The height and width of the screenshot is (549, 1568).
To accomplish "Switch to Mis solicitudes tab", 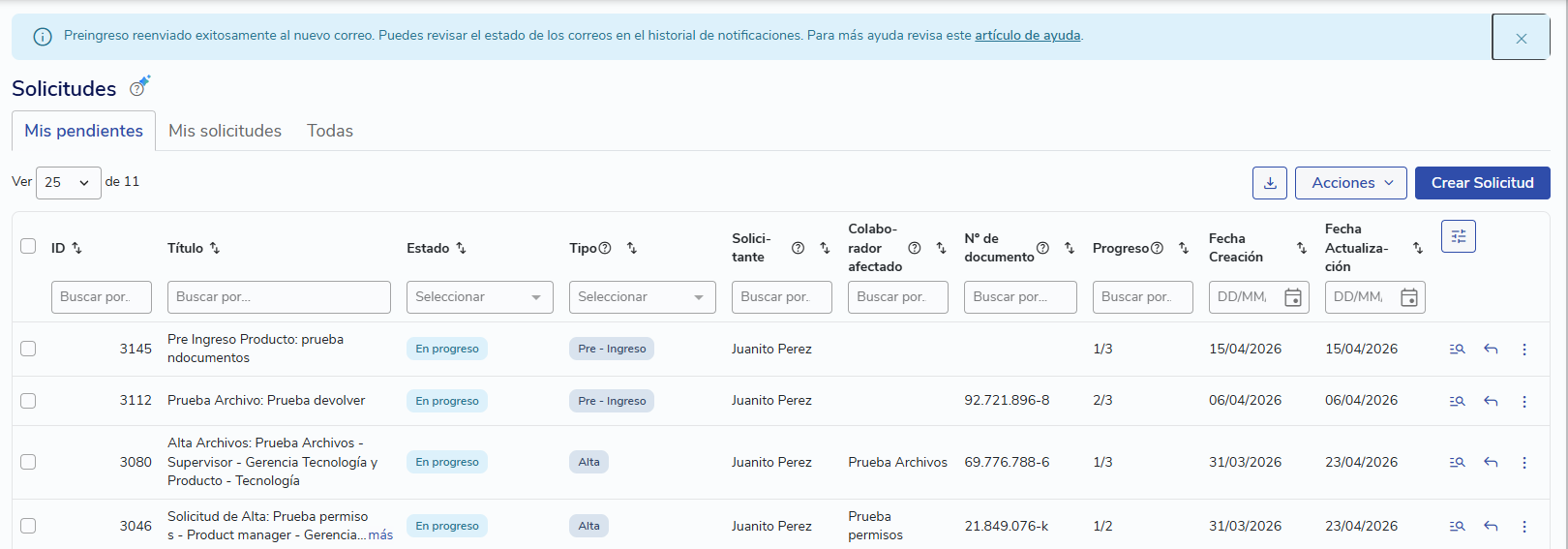I will coord(225,131).
